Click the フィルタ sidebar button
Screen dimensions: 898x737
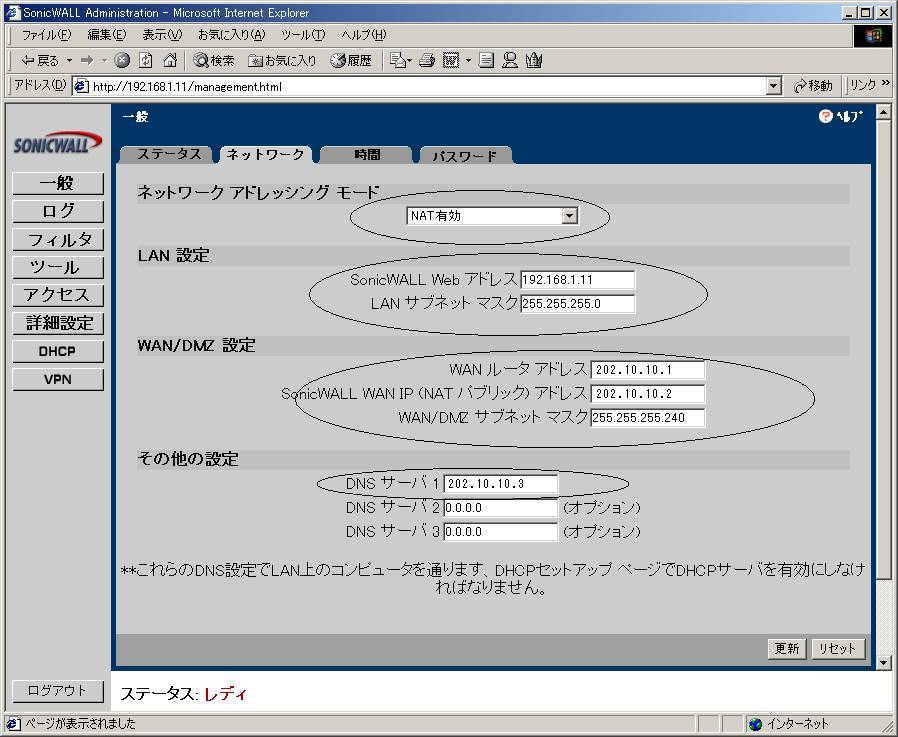pyautogui.click(x=58, y=239)
